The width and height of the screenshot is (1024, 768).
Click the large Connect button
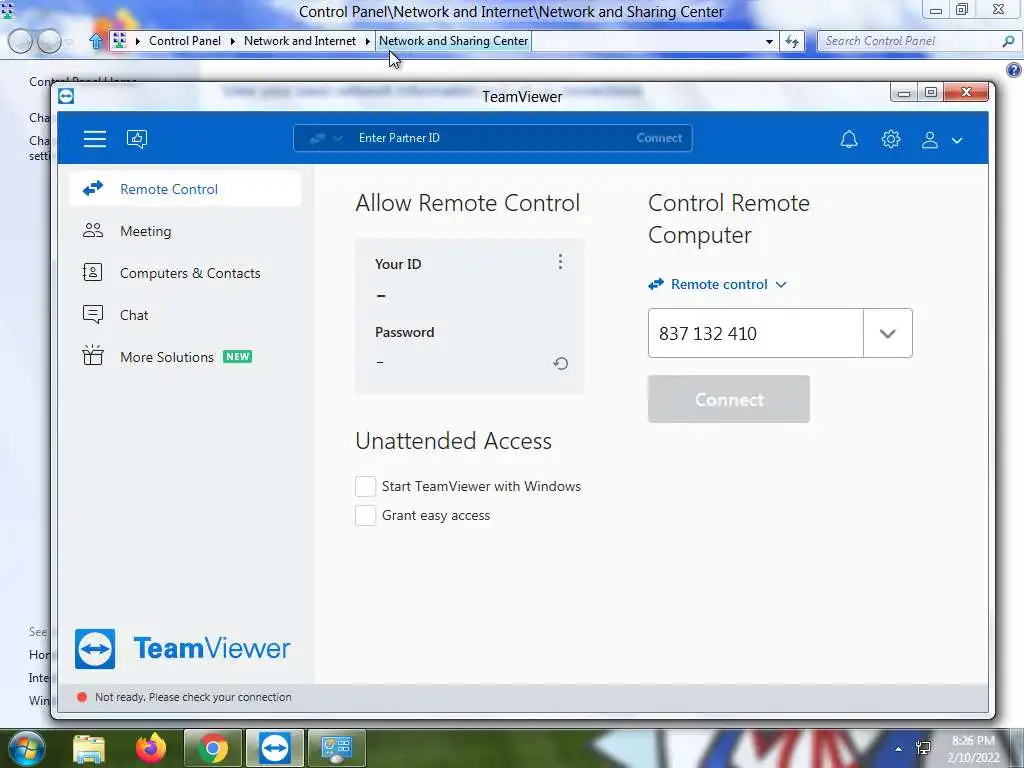tap(729, 399)
